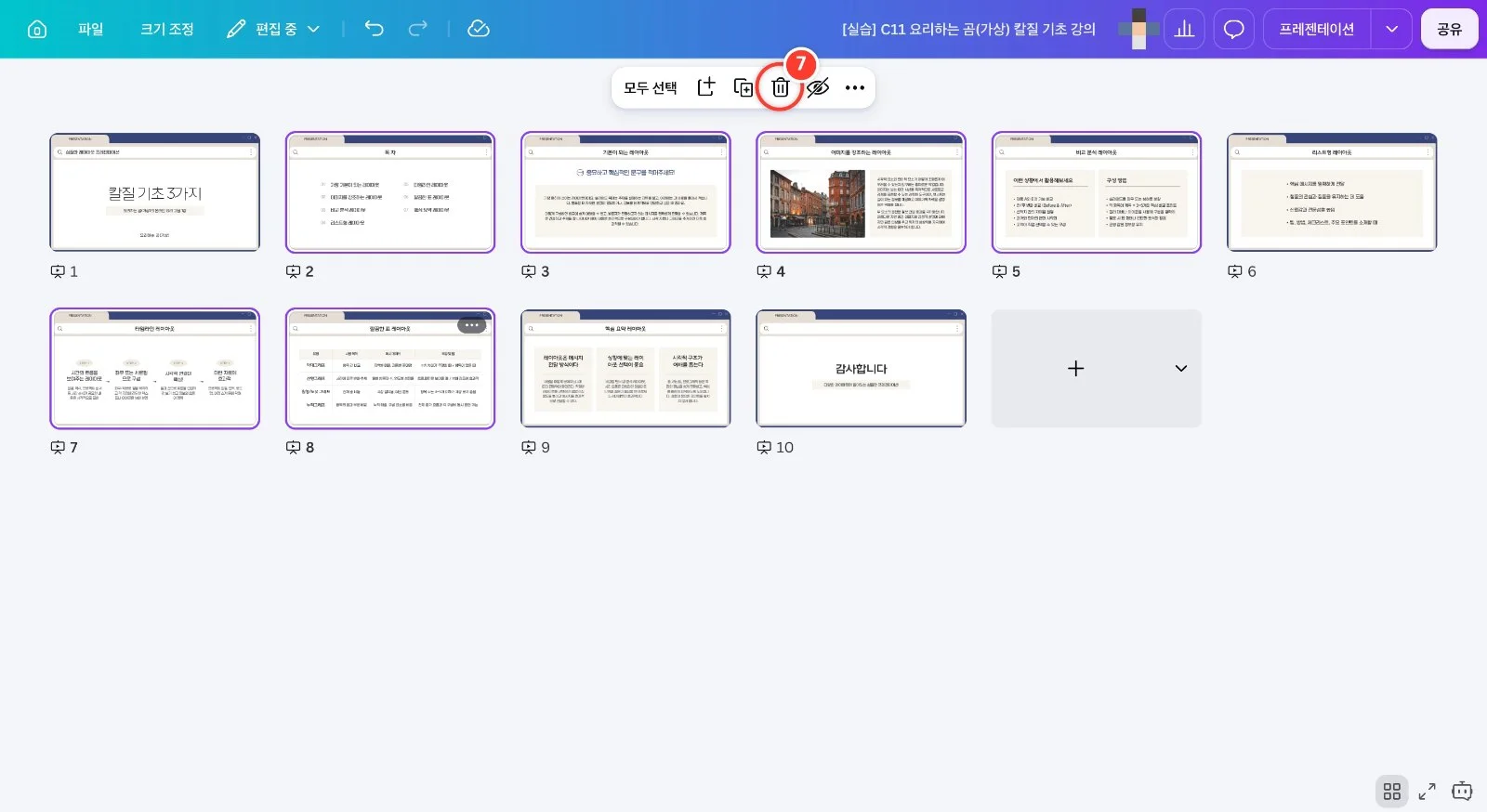Open the assistant icon in bottom corner
1487x812 pixels.
pyautogui.click(x=1462, y=792)
